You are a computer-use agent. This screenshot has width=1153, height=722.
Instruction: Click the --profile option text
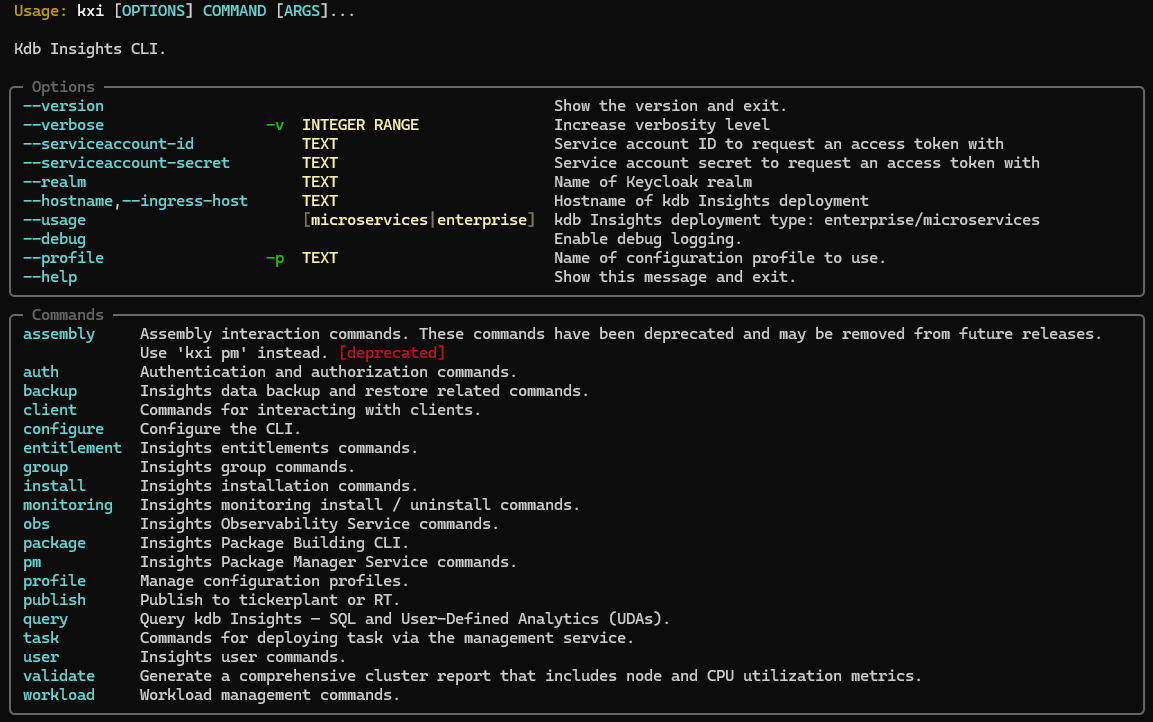tap(63, 259)
